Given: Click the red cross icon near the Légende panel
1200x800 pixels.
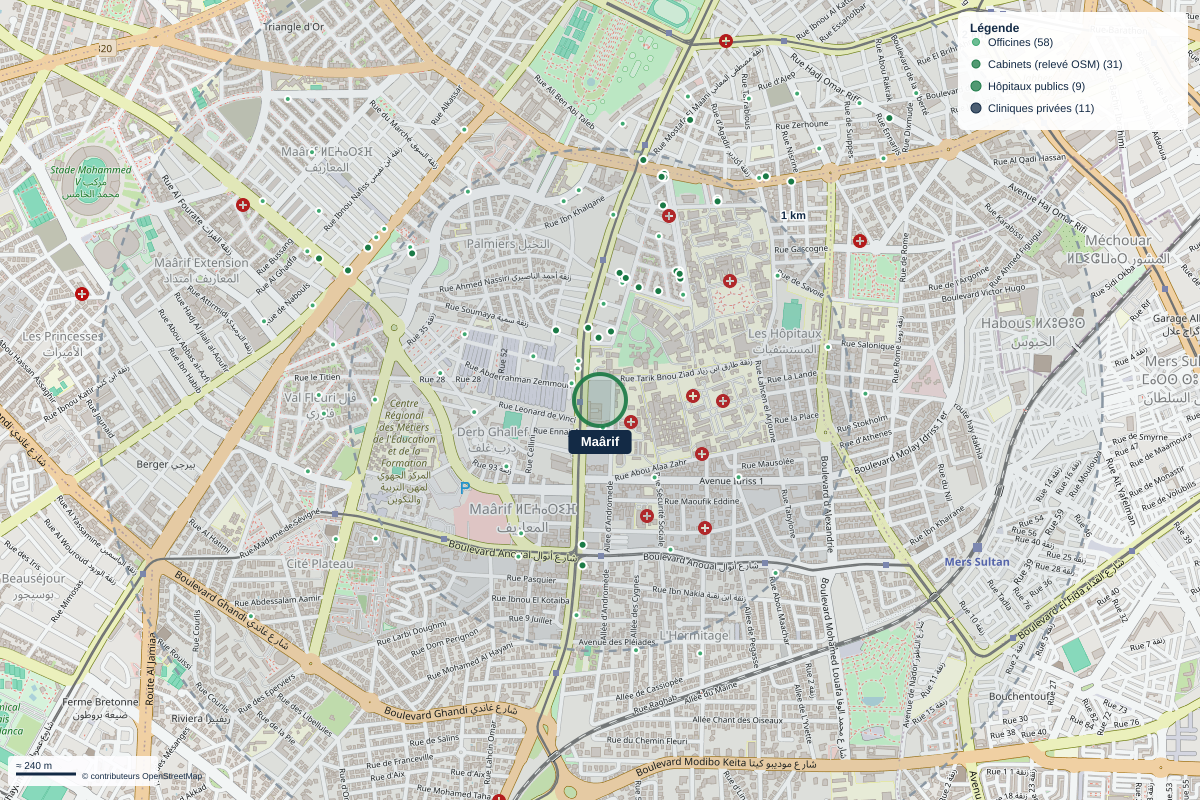Looking at the screenshot, I should [726, 41].
